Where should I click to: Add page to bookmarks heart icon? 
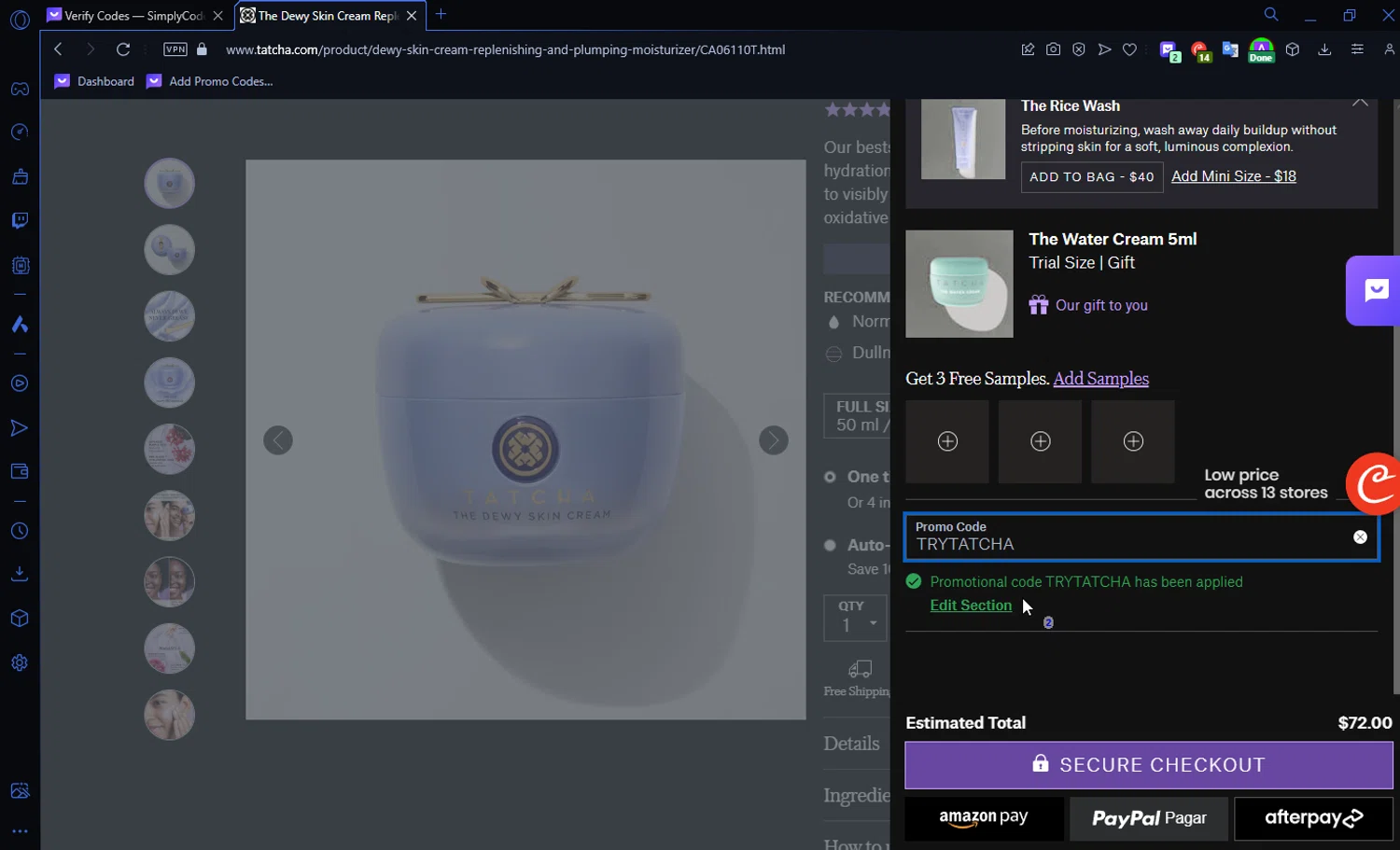(x=1130, y=49)
